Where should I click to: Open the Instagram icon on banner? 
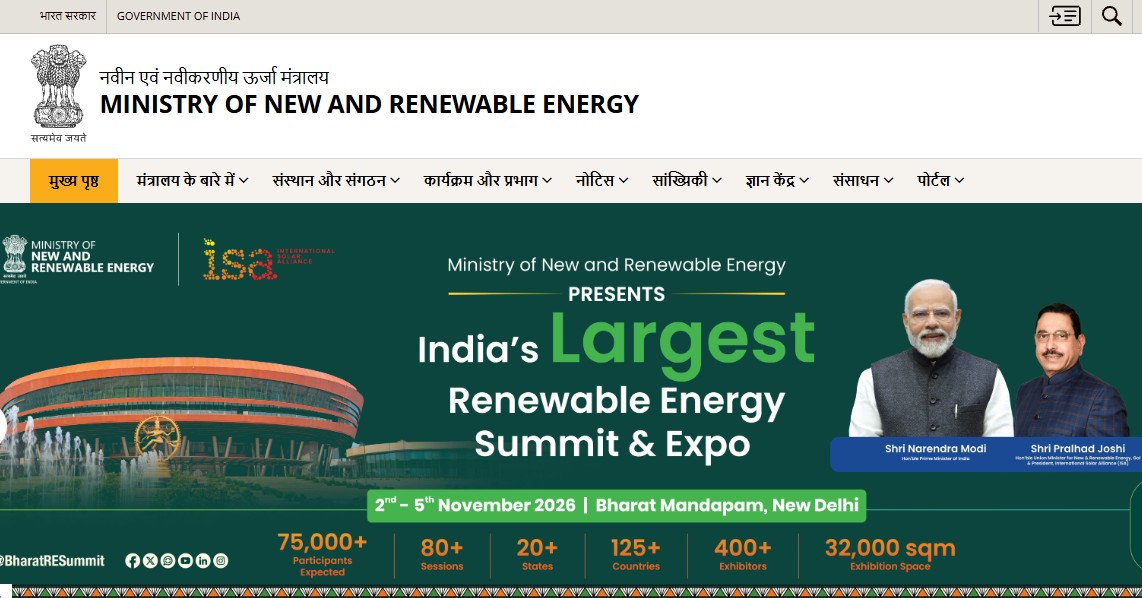(x=221, y=560)
